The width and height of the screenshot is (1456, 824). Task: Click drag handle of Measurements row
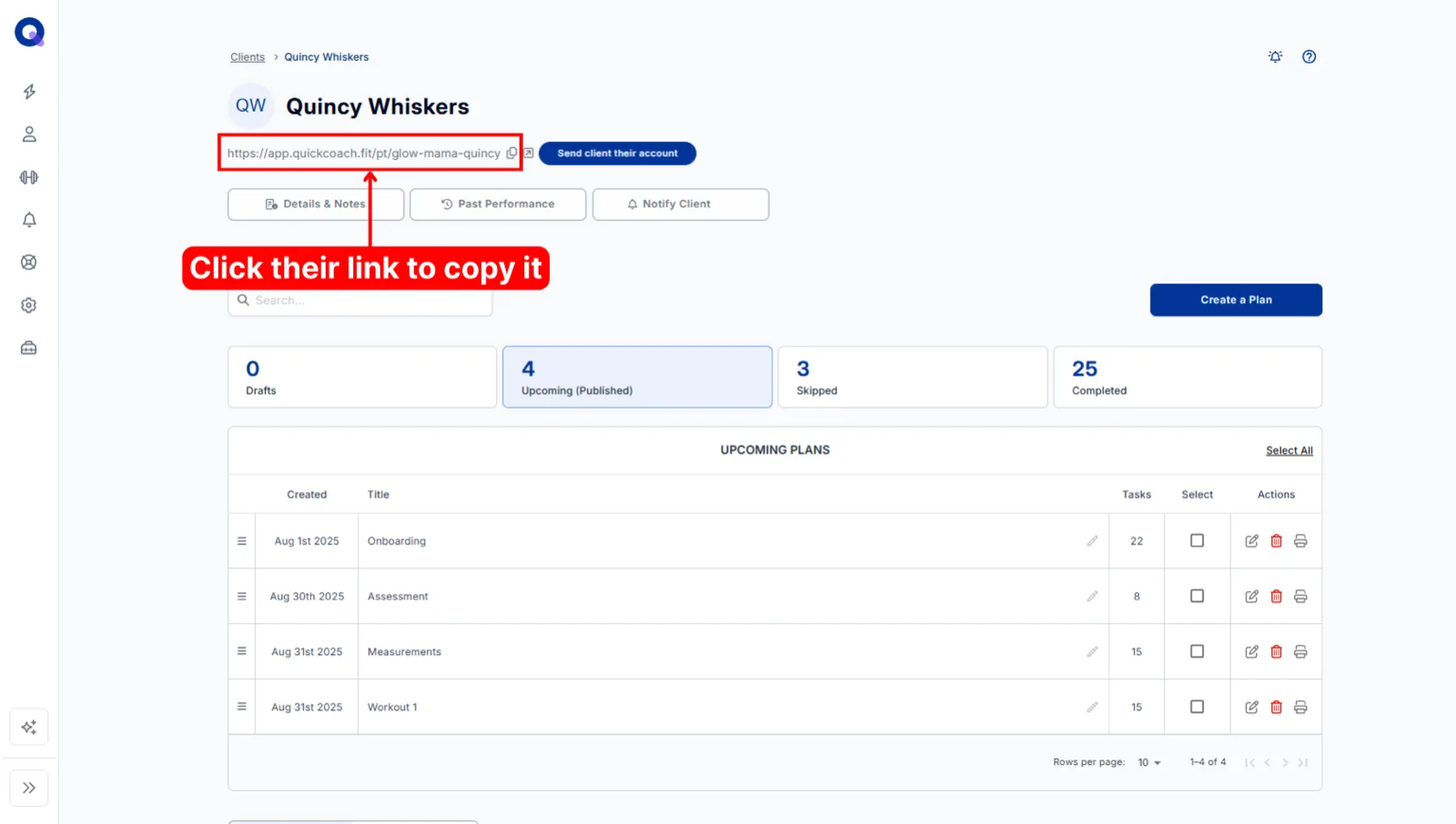click(x=242, y=651)
